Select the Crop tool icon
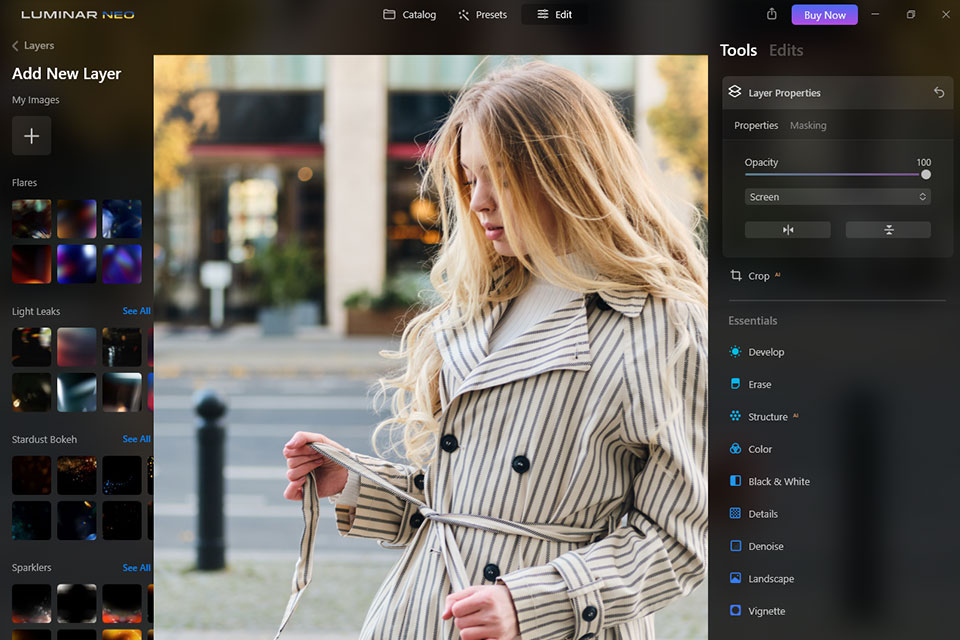Image resolution: width=960 pixels, height=640 pixels. [x=736, y=276]
